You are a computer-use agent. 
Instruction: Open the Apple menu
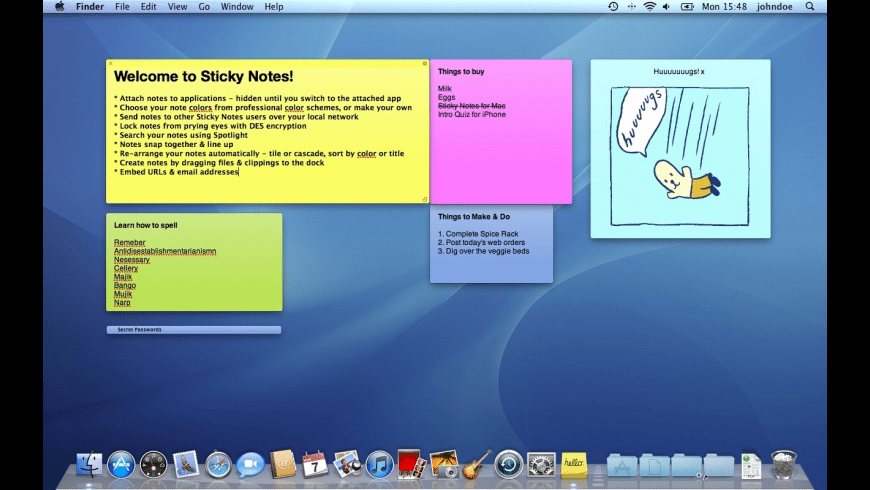click(59, 6)
